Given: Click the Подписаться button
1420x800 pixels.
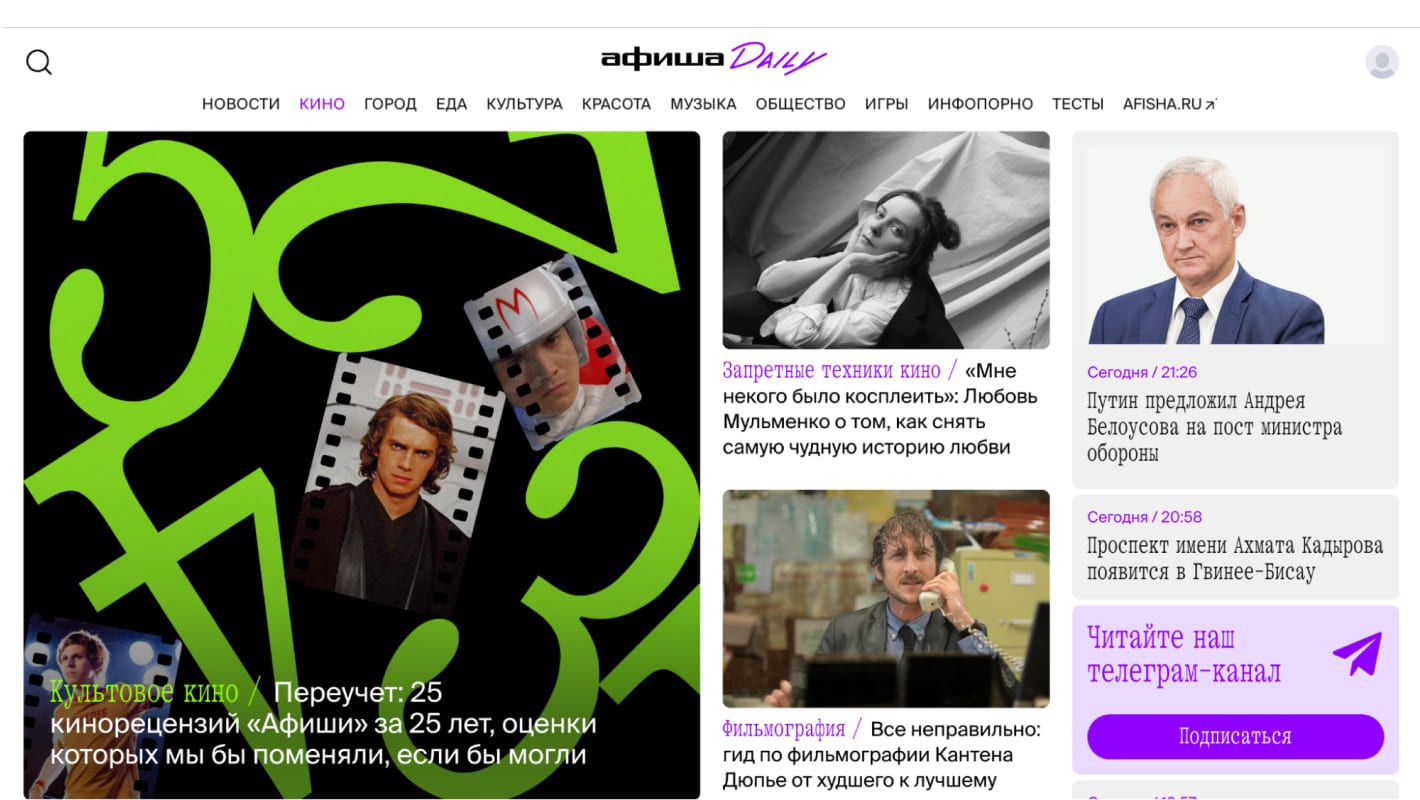Looking at the screenshot, I should coord(1235,737).
